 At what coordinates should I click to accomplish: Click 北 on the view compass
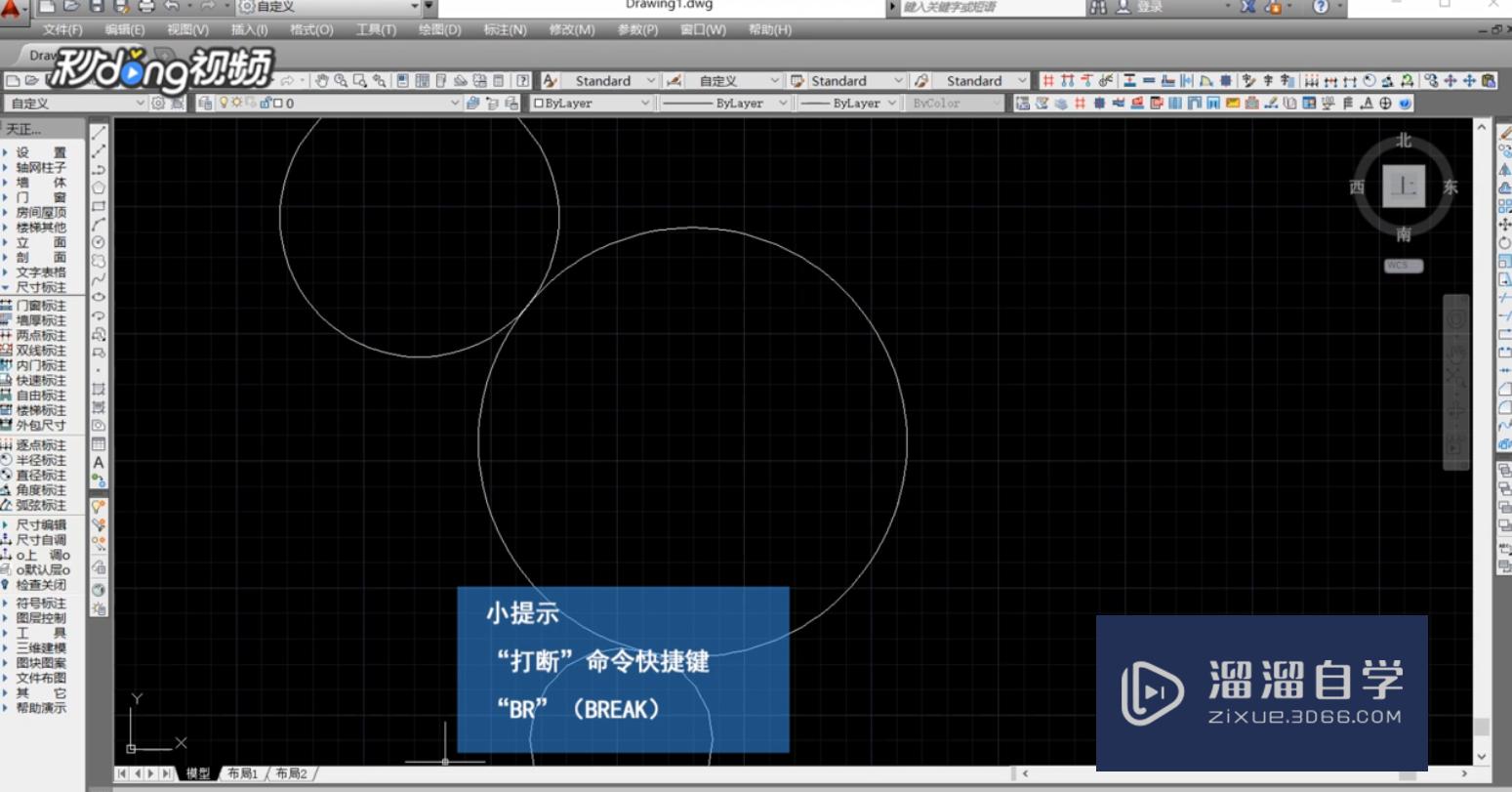[x=1403, y=141]
